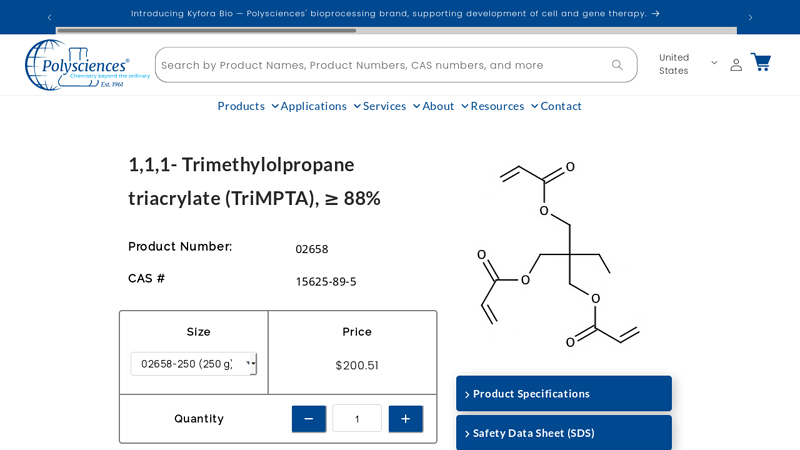The width and height of the screenshot is (800, 450).
Task: Open the account login icon
Action: 736,65
